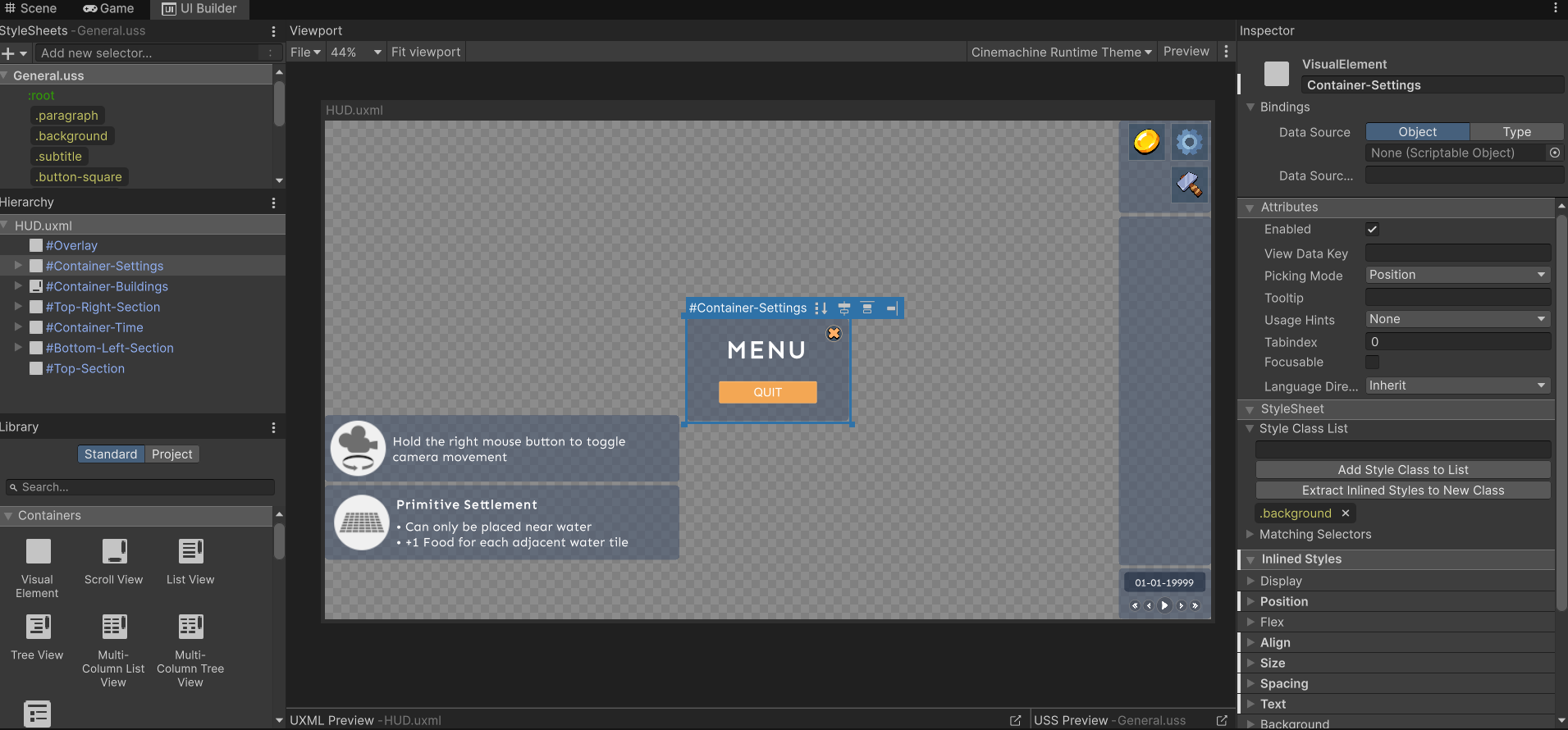Open the Cinemachine Runtime Theme dropdown
Screen dimensions: 1568x730
click(x=1062, y=52)
